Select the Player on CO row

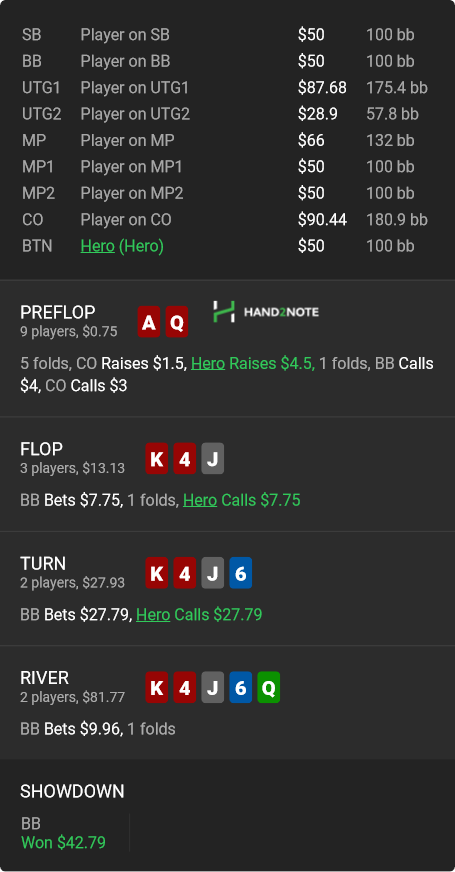click(x=228, y=220)
